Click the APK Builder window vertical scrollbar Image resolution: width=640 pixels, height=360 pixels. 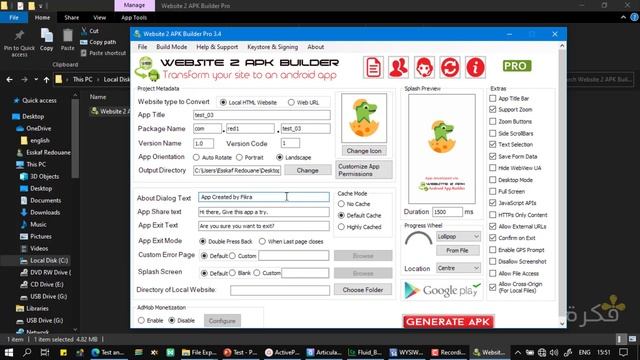tap(562, 184)
